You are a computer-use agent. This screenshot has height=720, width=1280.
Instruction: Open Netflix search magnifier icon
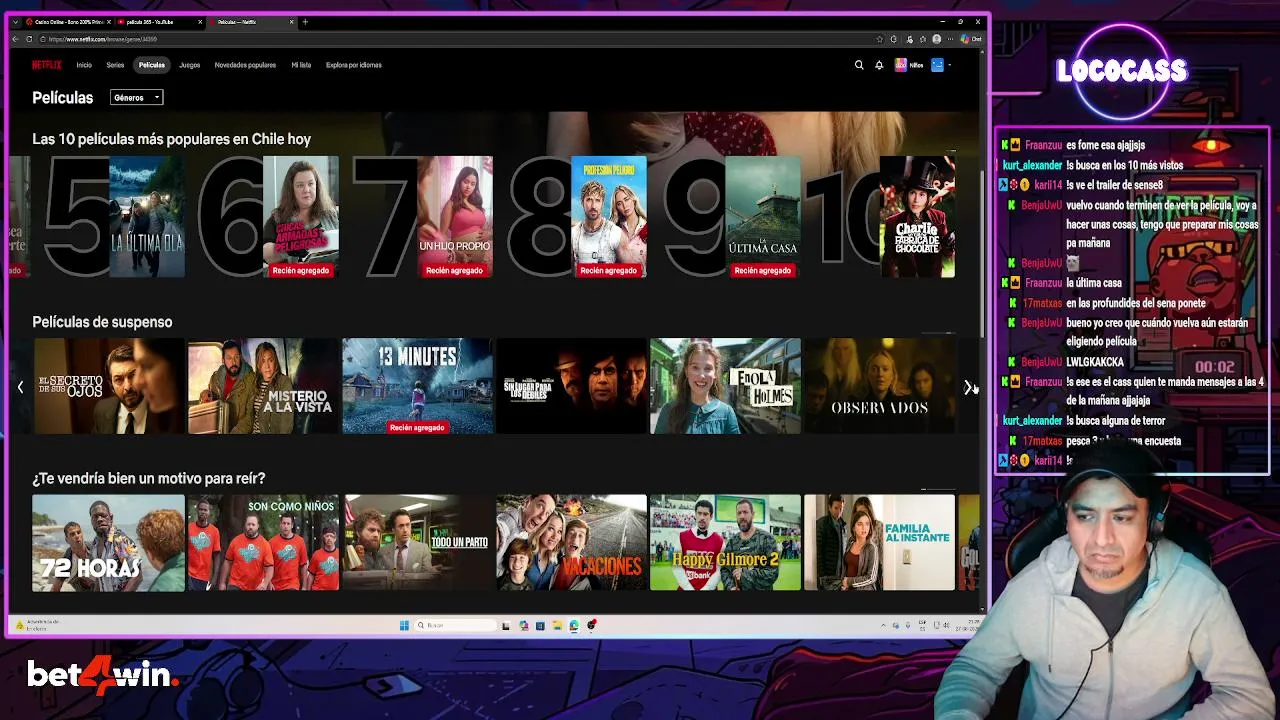click(x=858, y=65)
